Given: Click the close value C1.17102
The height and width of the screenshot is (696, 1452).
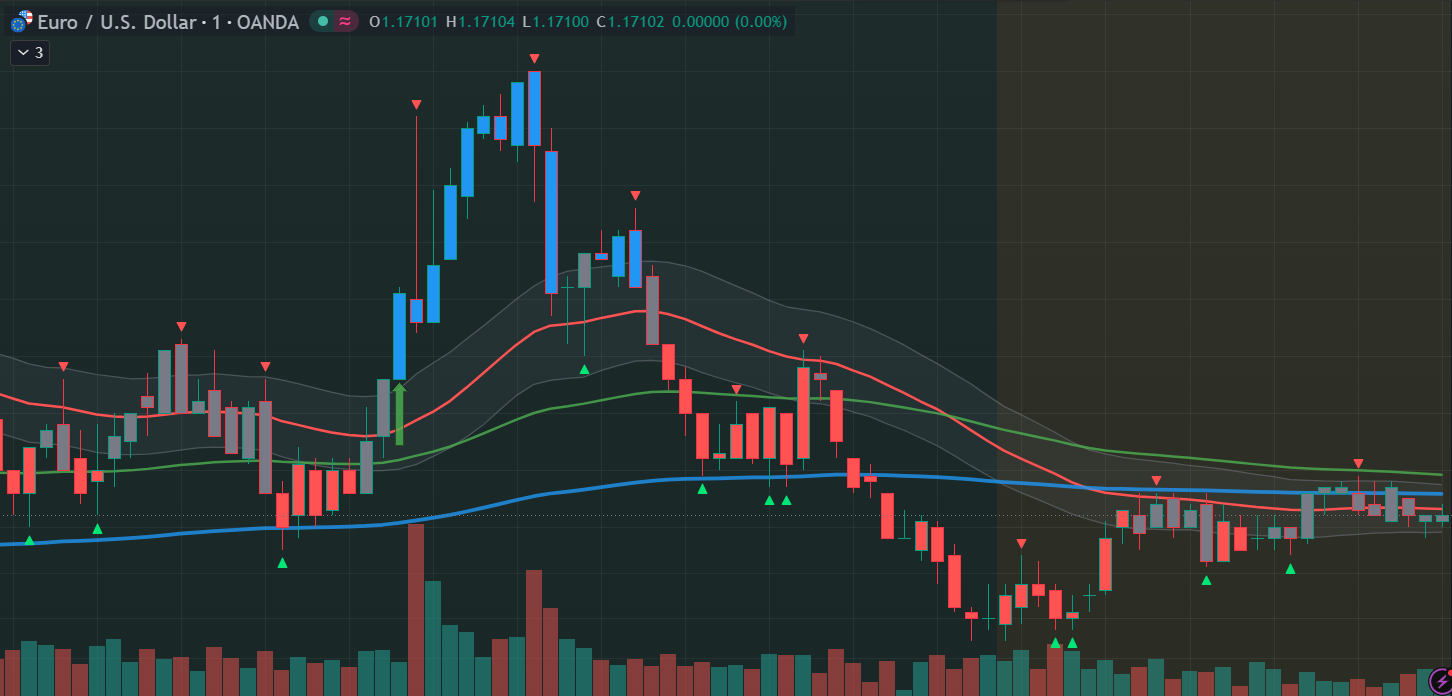Looking at the screenshot, I should 629,21.
